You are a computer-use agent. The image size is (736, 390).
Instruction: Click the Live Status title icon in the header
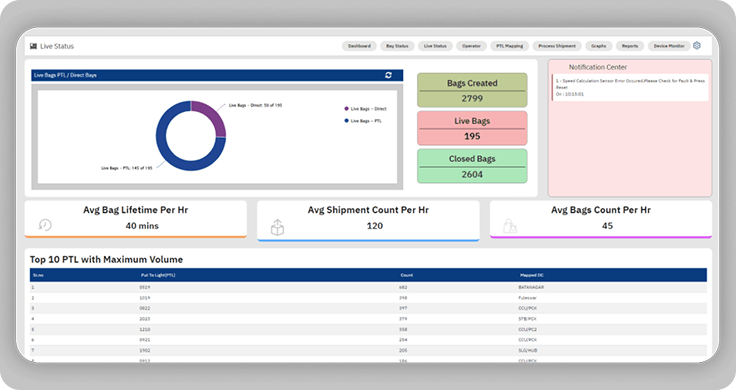pos(33,46)
